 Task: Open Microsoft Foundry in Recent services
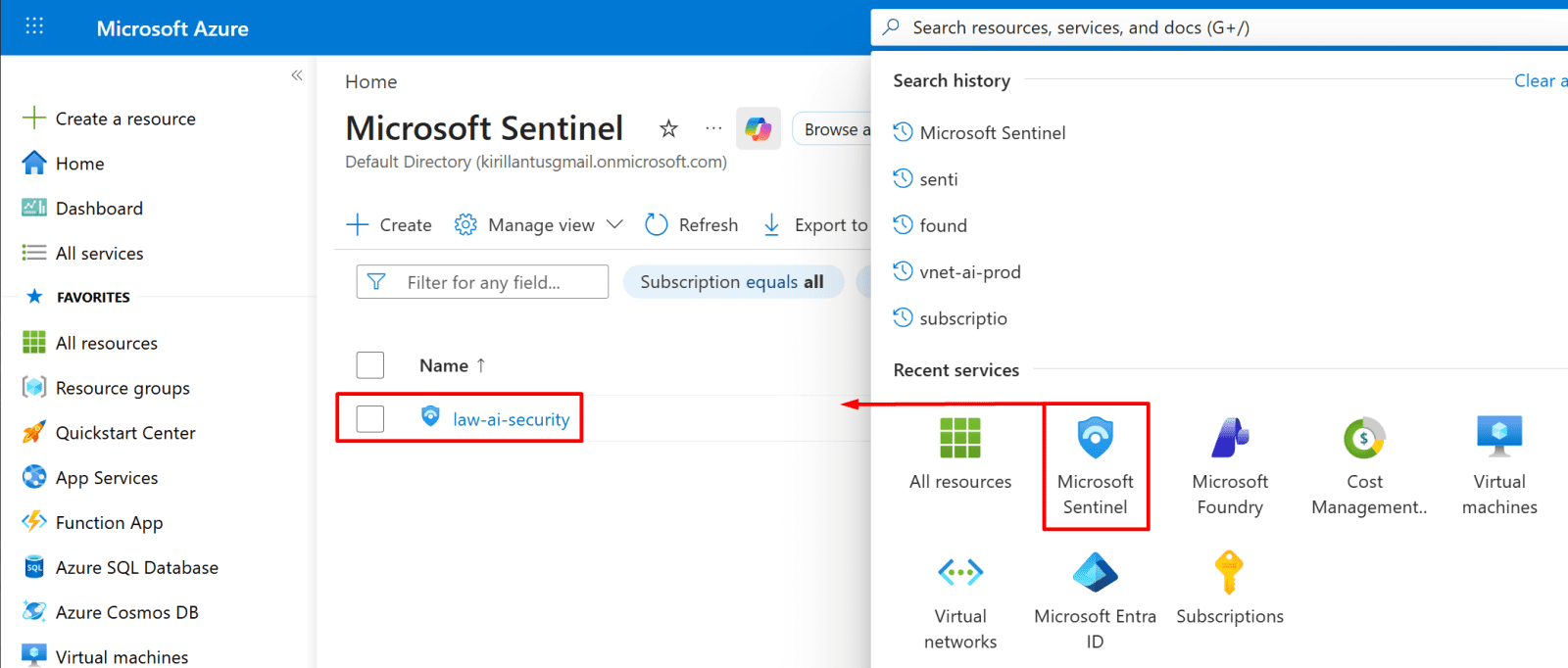(x=1230, y=466)
